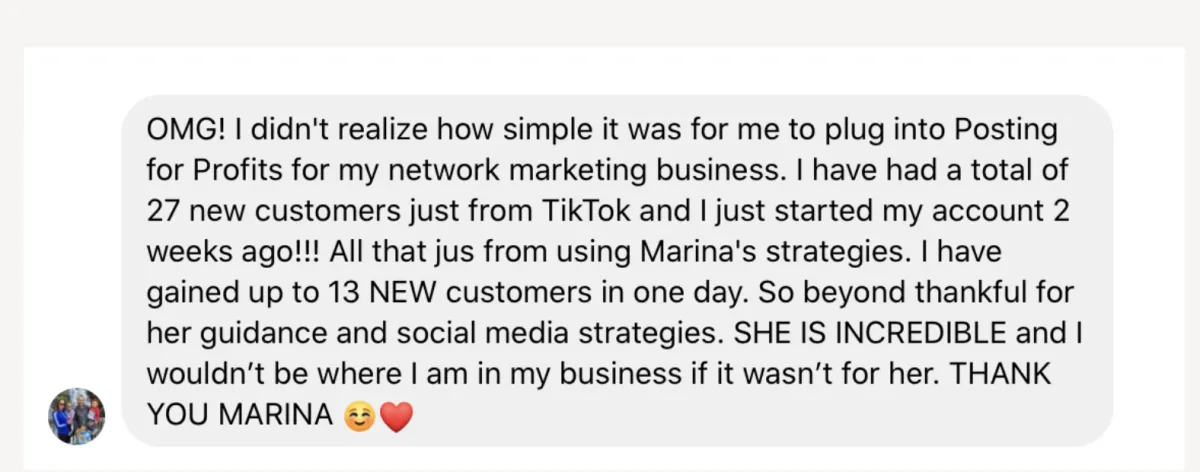This screenshot has height=472, width=1200.
Task: Click the text "YOU MARINA"
Action: 238,413
